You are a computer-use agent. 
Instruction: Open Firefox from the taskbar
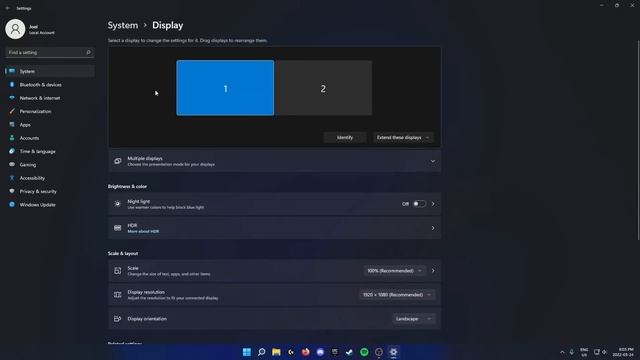tap(305, 352)
